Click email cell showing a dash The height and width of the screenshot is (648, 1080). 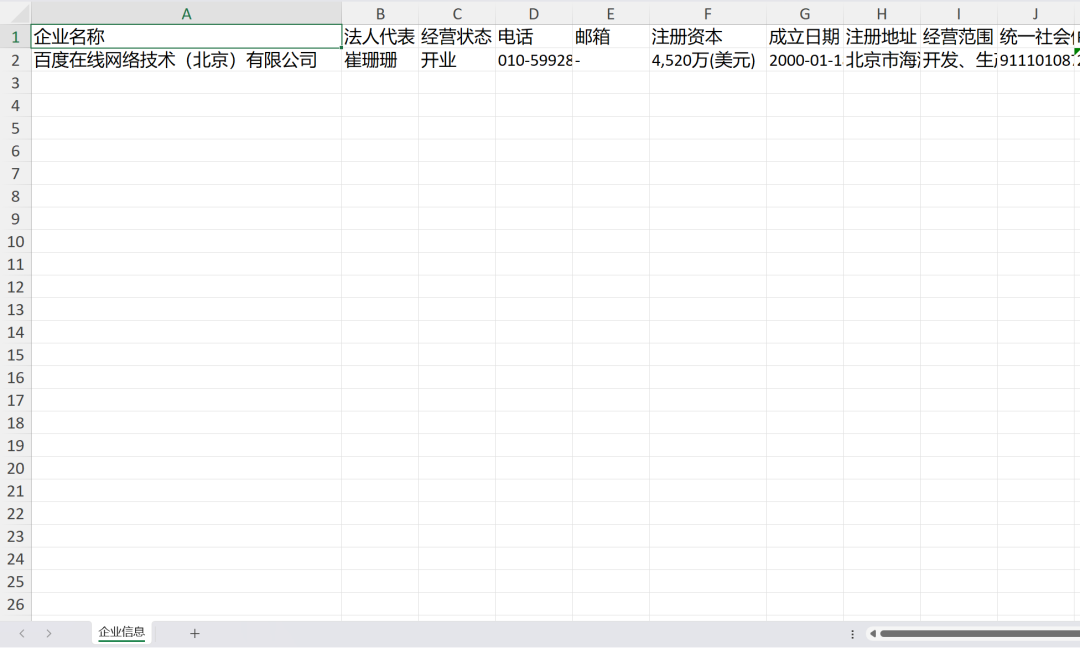point(610,60)
